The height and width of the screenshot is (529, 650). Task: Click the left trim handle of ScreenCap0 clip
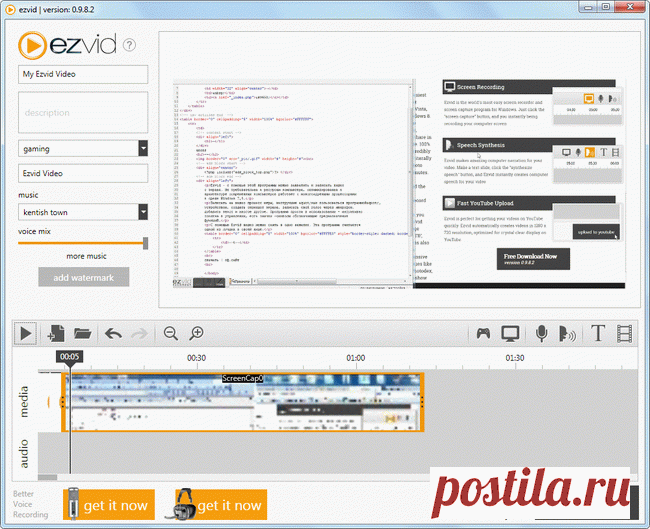(x=63, y=402)
